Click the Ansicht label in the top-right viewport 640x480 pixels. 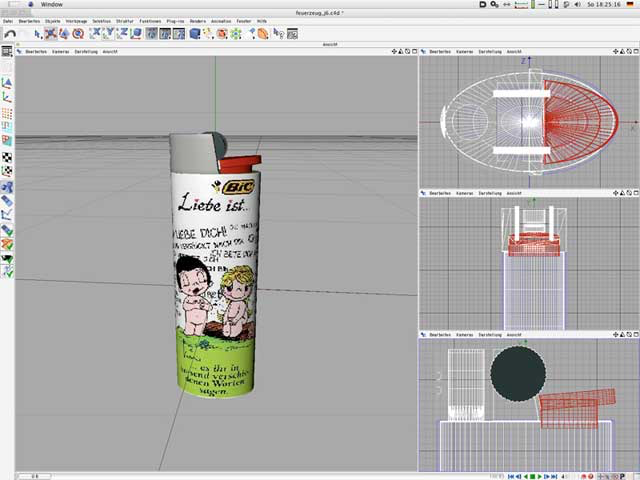(514, 51)
